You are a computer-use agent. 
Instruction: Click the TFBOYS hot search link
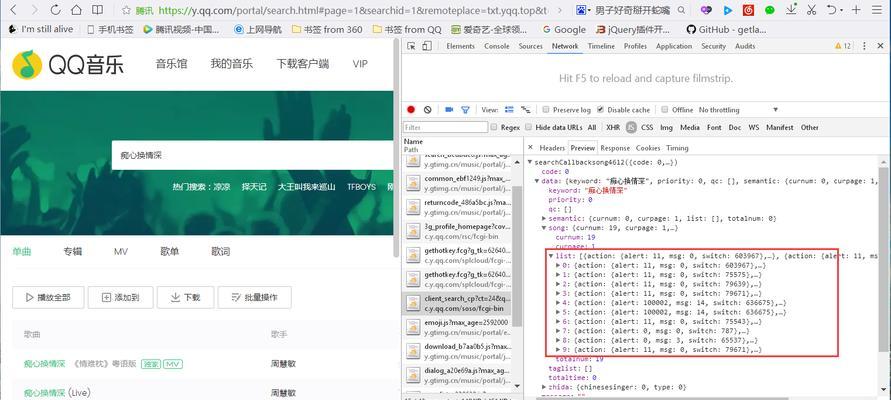[361, 186]
